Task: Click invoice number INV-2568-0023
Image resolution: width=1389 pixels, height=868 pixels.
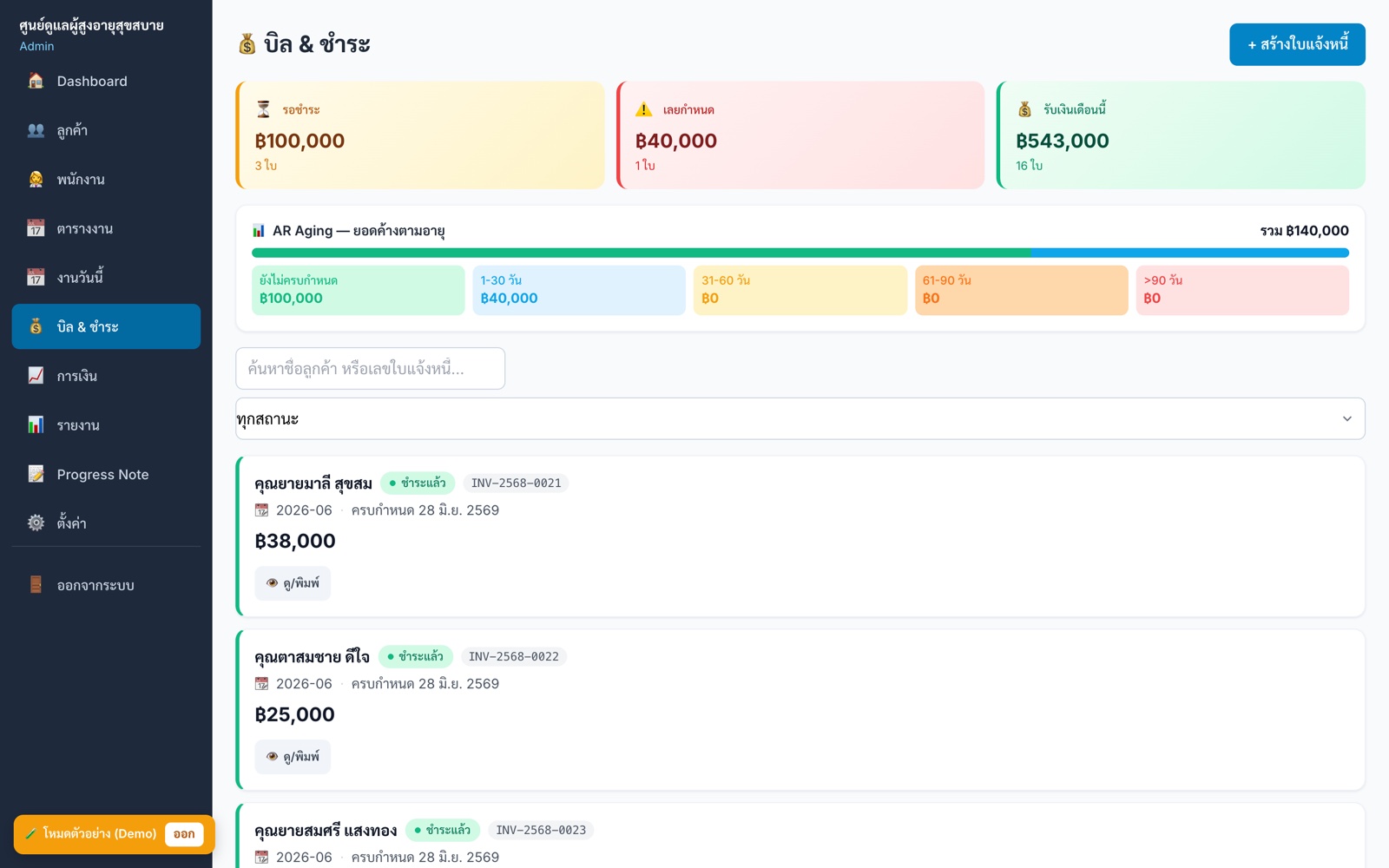Action: click(x=541, y=831)
